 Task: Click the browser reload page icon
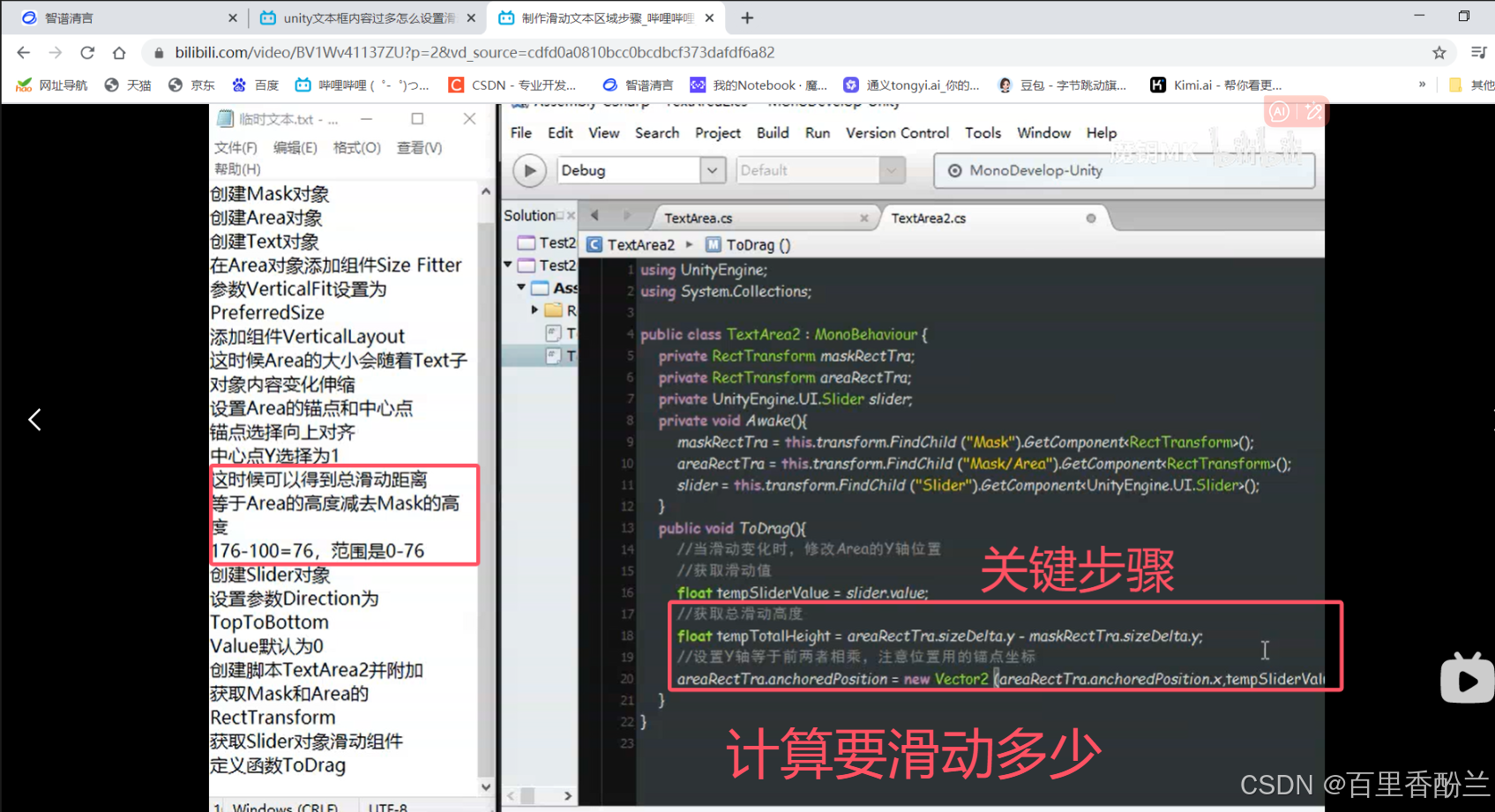87,53
